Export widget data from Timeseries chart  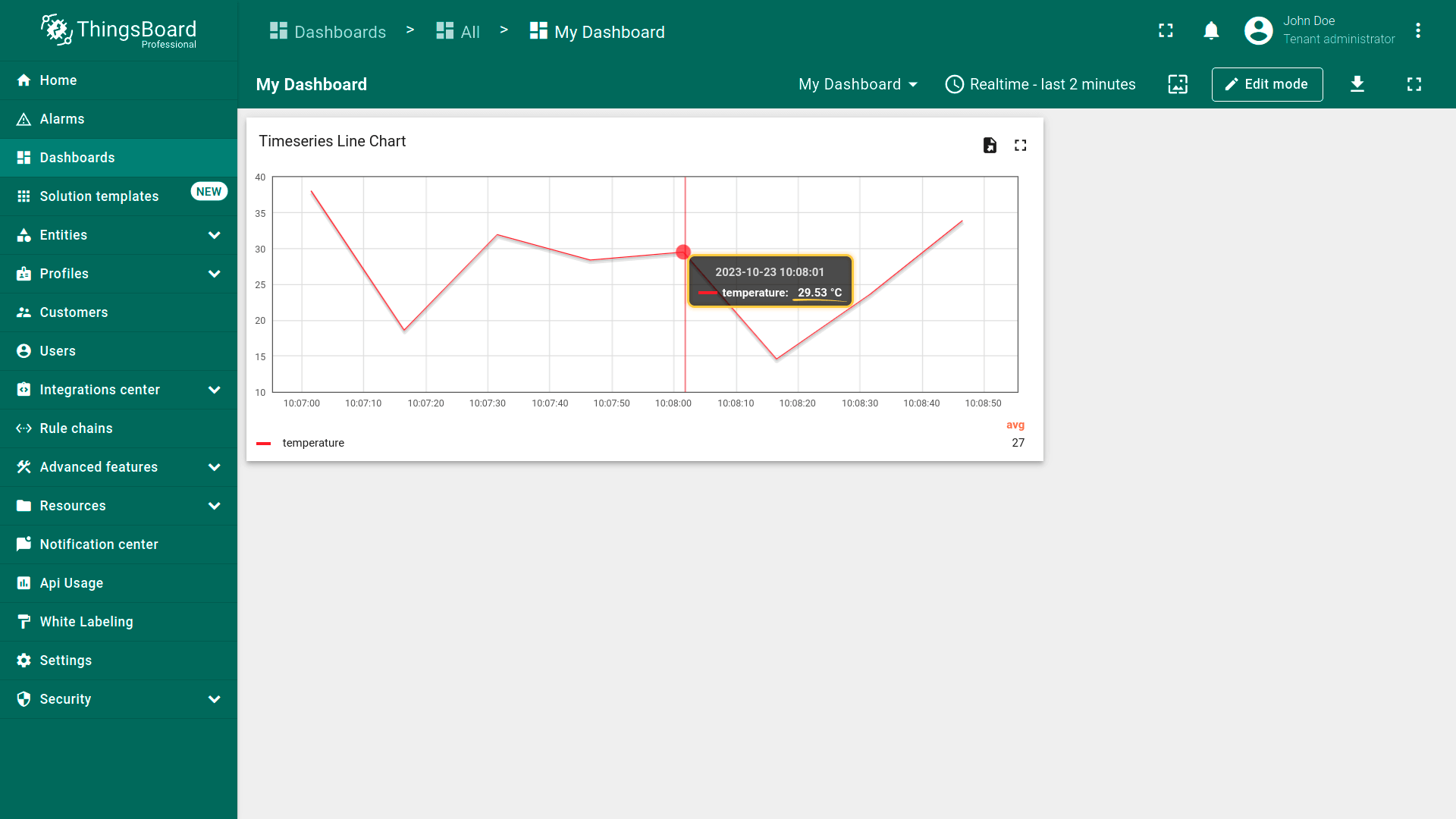click(x=990, y=145)
